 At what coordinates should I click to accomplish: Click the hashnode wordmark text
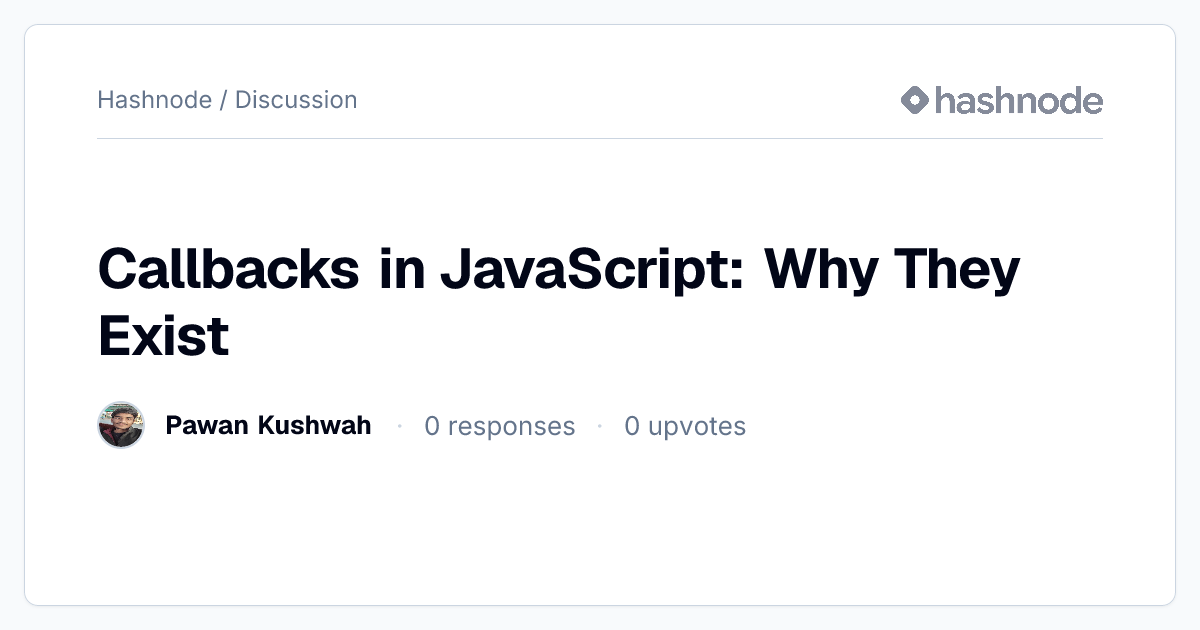pos(1019,100)
